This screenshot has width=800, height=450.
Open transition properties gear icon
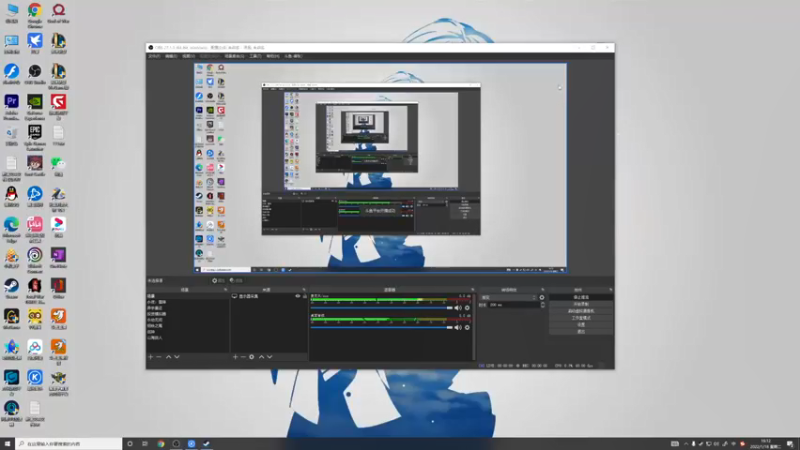[x=542, y=297]
